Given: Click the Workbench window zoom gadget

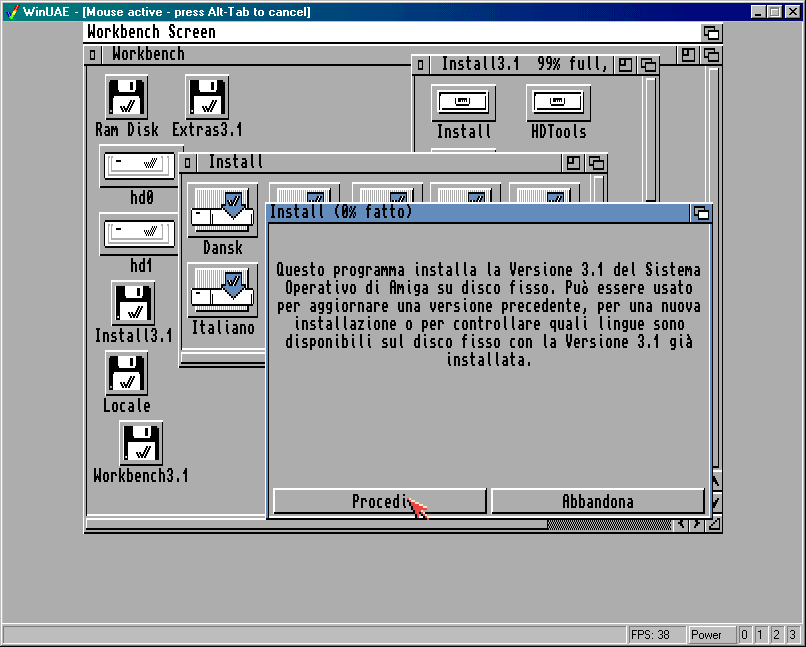Looking at the screenshot, I should pyautogui.click(x=688, y=54).
